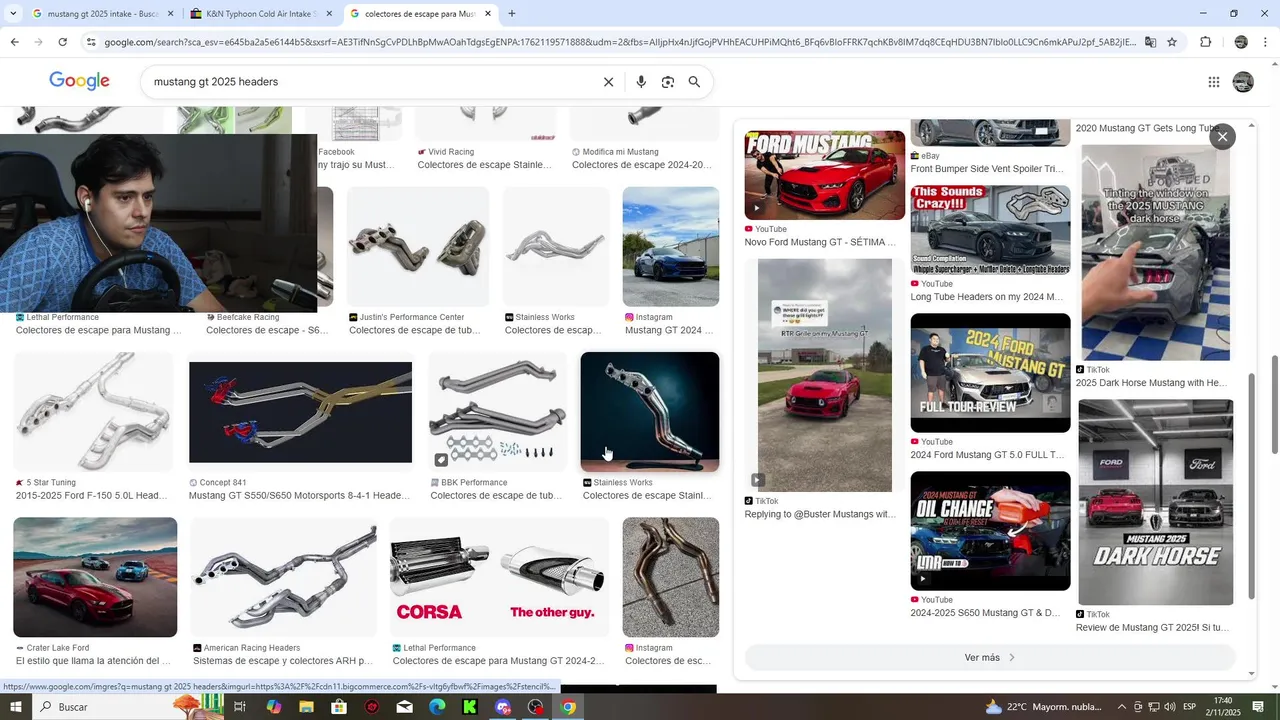This screenshot has height=720, width=1280.
Task: Start a voice search with the microphone icon
Action: point(641,82)
